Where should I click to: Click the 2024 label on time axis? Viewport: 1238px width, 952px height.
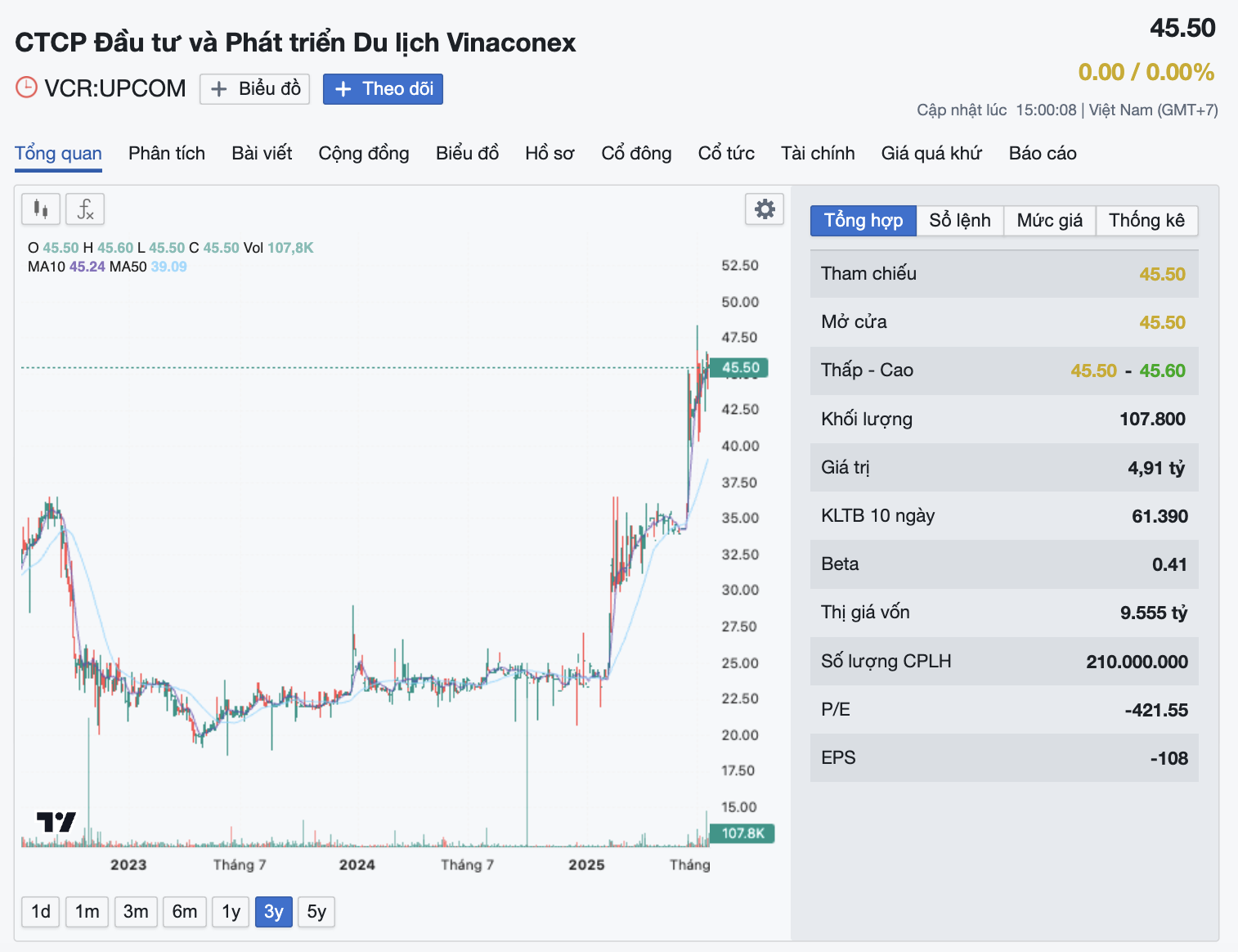pyautogui.click(x=357, y=865)
